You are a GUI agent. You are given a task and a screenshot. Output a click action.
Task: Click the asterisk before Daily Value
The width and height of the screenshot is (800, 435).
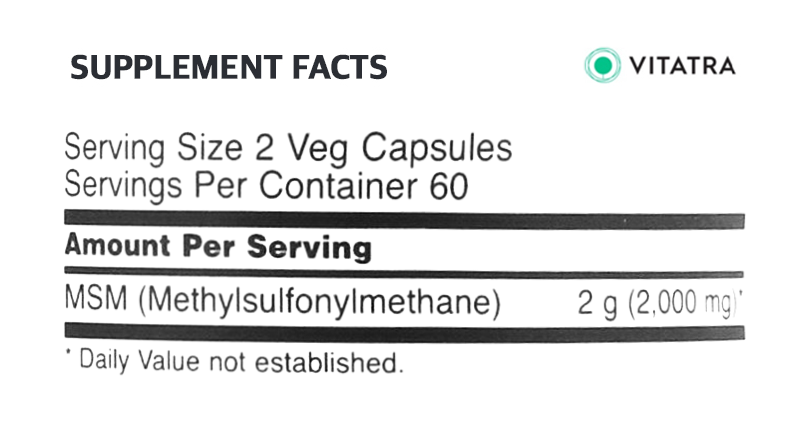pos(68,352)
